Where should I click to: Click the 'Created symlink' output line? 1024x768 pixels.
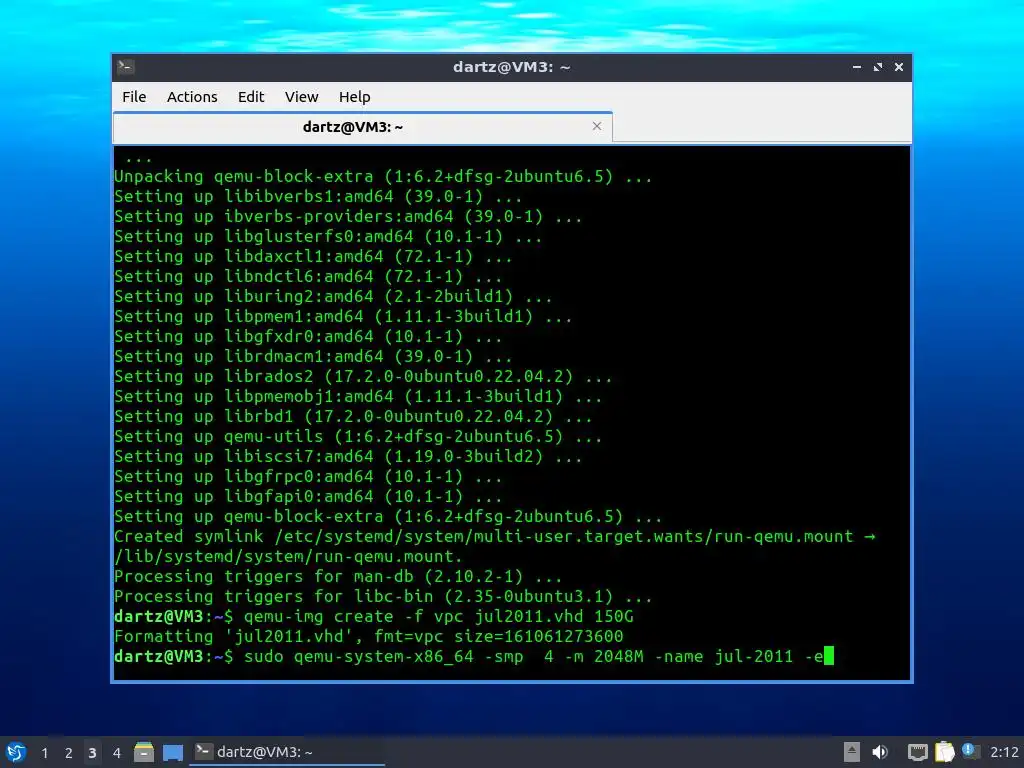pyautogui.click(x=494, y=537)
